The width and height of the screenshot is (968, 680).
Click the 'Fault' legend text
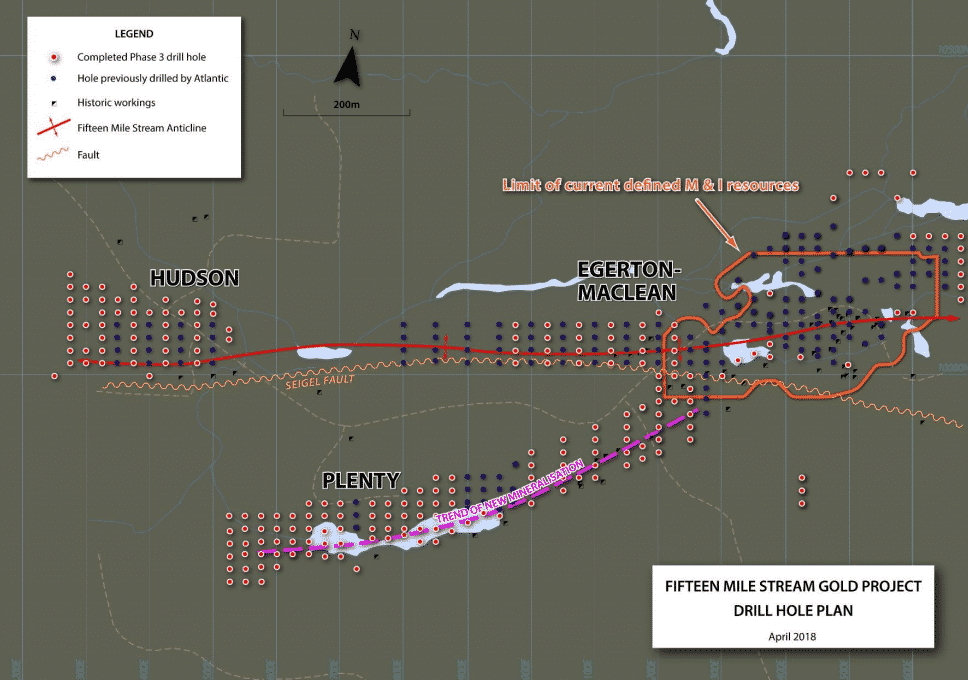(x=88, y=154)
